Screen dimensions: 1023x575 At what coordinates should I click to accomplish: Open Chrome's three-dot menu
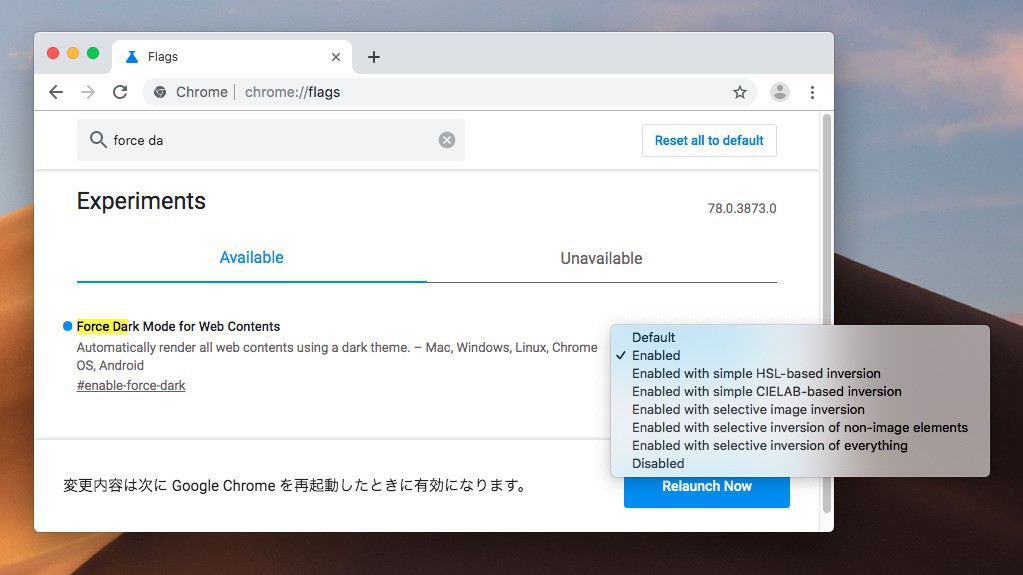click(x=812, y=92)
